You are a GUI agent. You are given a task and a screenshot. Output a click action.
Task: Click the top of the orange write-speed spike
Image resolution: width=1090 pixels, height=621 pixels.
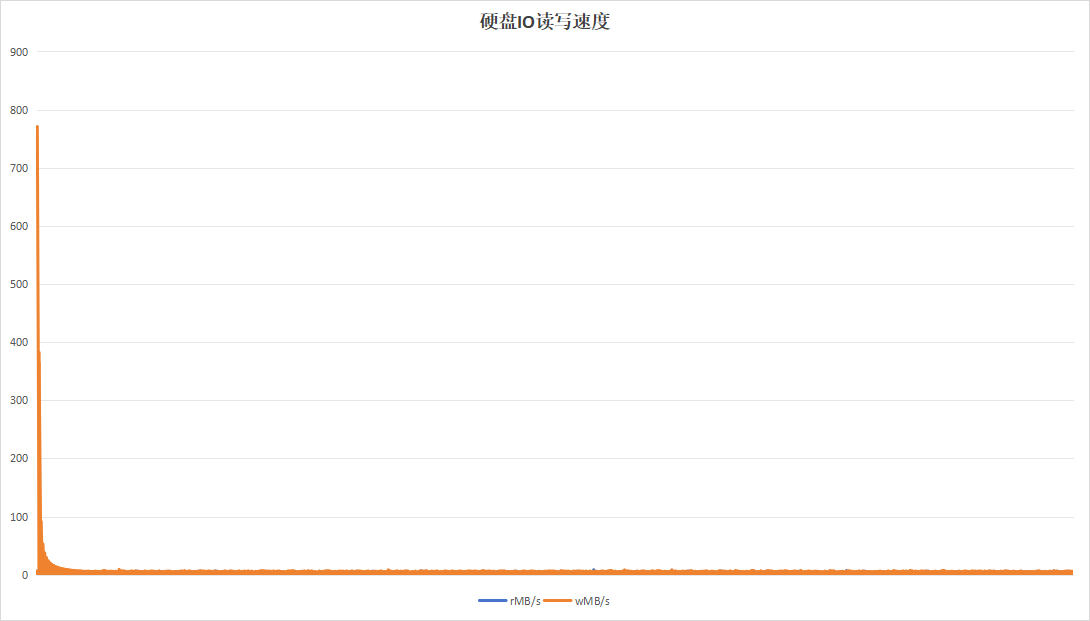[38, 127]
